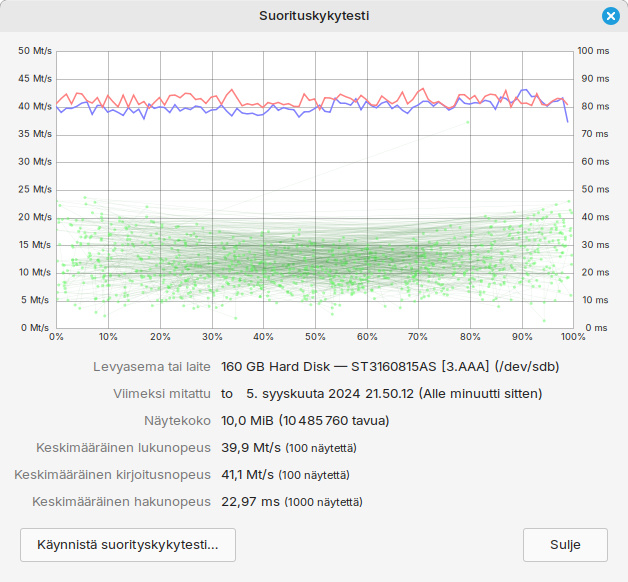
Task: Click the Keskimääräinen lukunopeus label
Action: pos(123,447)
